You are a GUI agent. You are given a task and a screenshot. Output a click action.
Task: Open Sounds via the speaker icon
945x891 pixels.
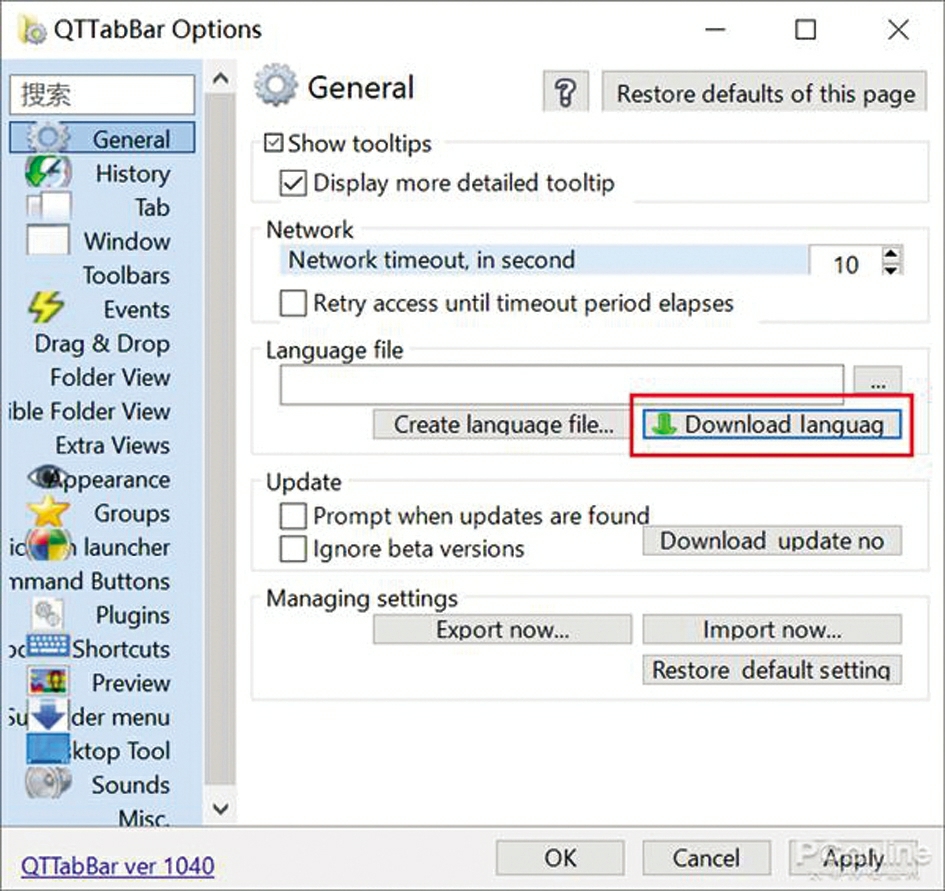(x=48, y=782)
